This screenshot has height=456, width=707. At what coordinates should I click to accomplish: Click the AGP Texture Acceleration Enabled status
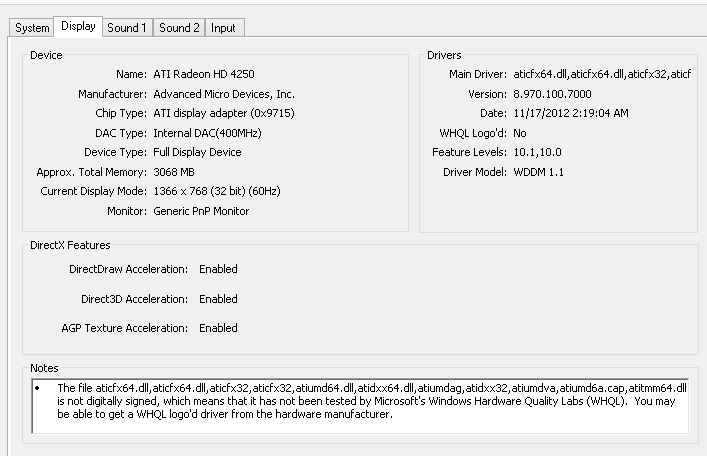click(x=218, y=328)
